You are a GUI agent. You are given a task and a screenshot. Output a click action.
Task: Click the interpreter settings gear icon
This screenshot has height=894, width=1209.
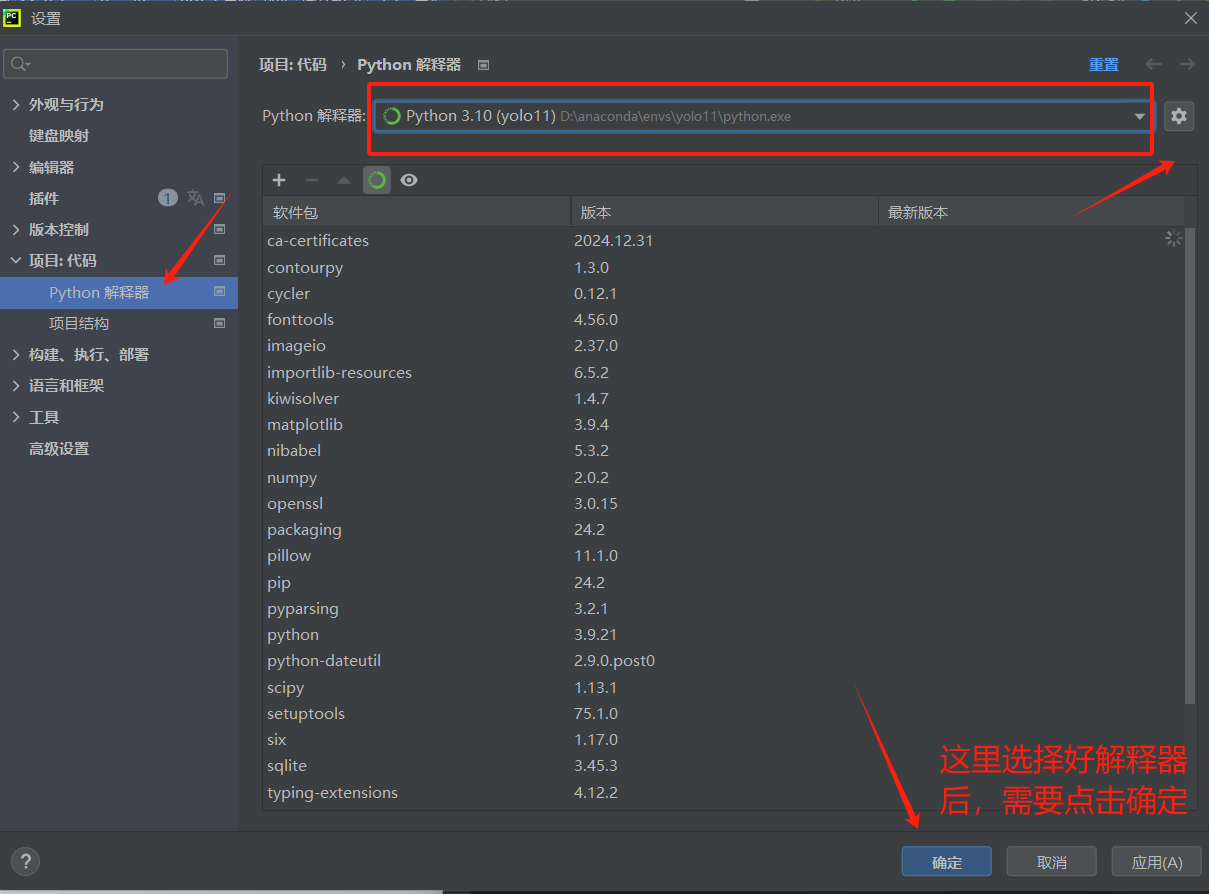[1179, 116]
